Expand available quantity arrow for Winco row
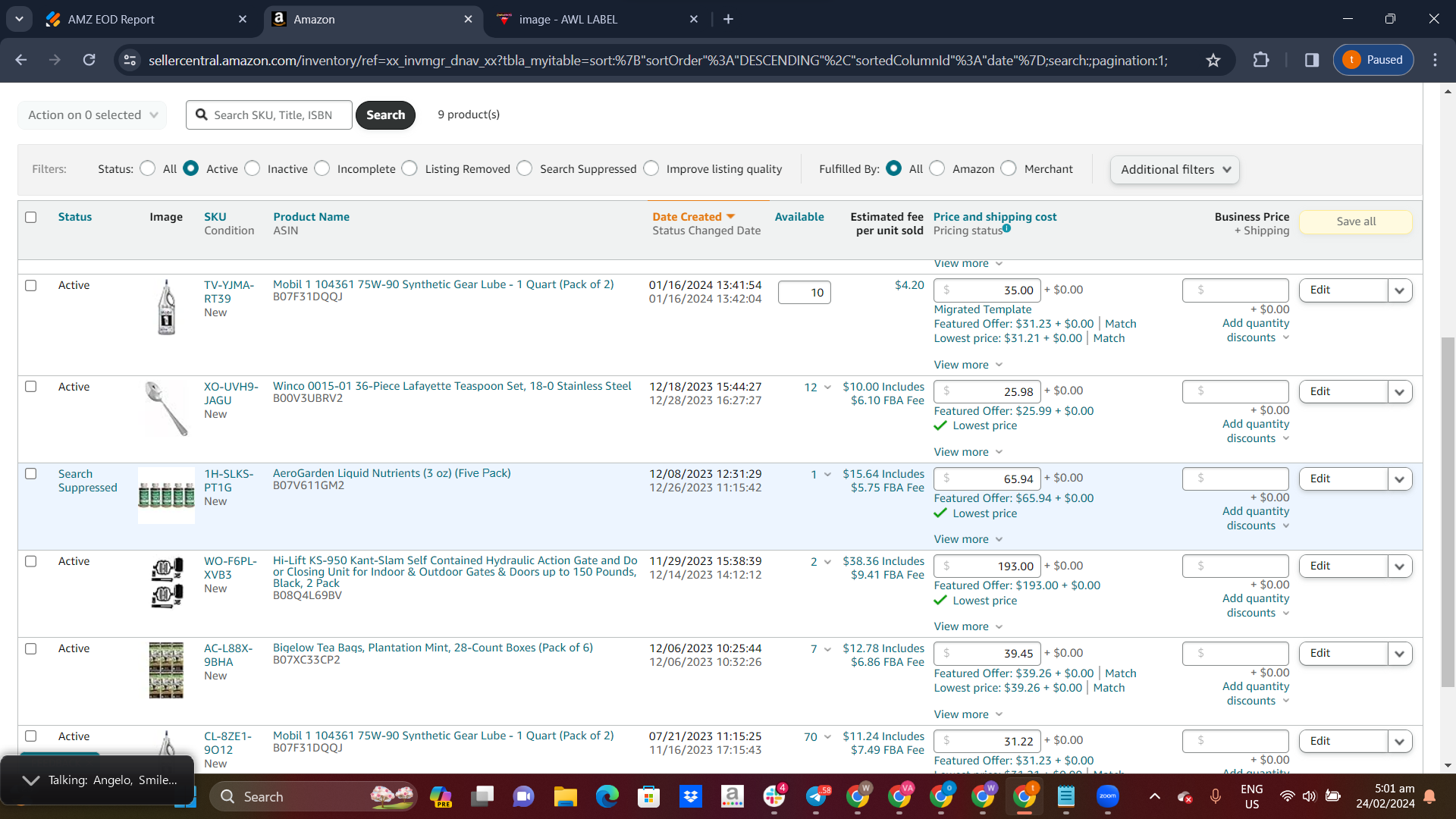 [x=827, y=388]
